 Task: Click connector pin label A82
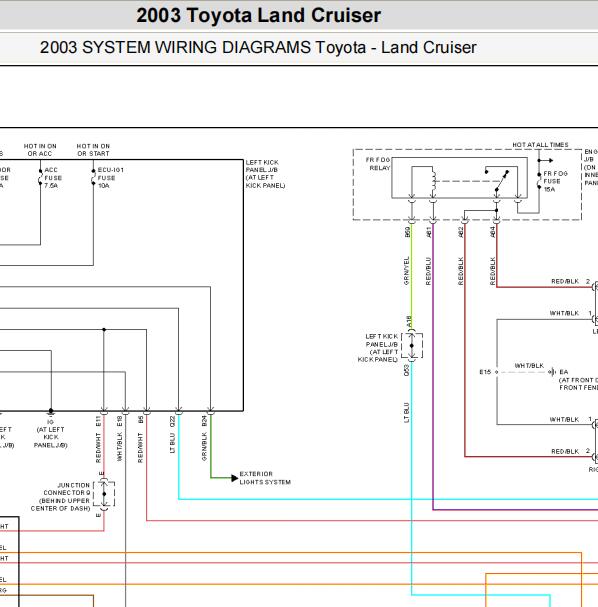460,232
